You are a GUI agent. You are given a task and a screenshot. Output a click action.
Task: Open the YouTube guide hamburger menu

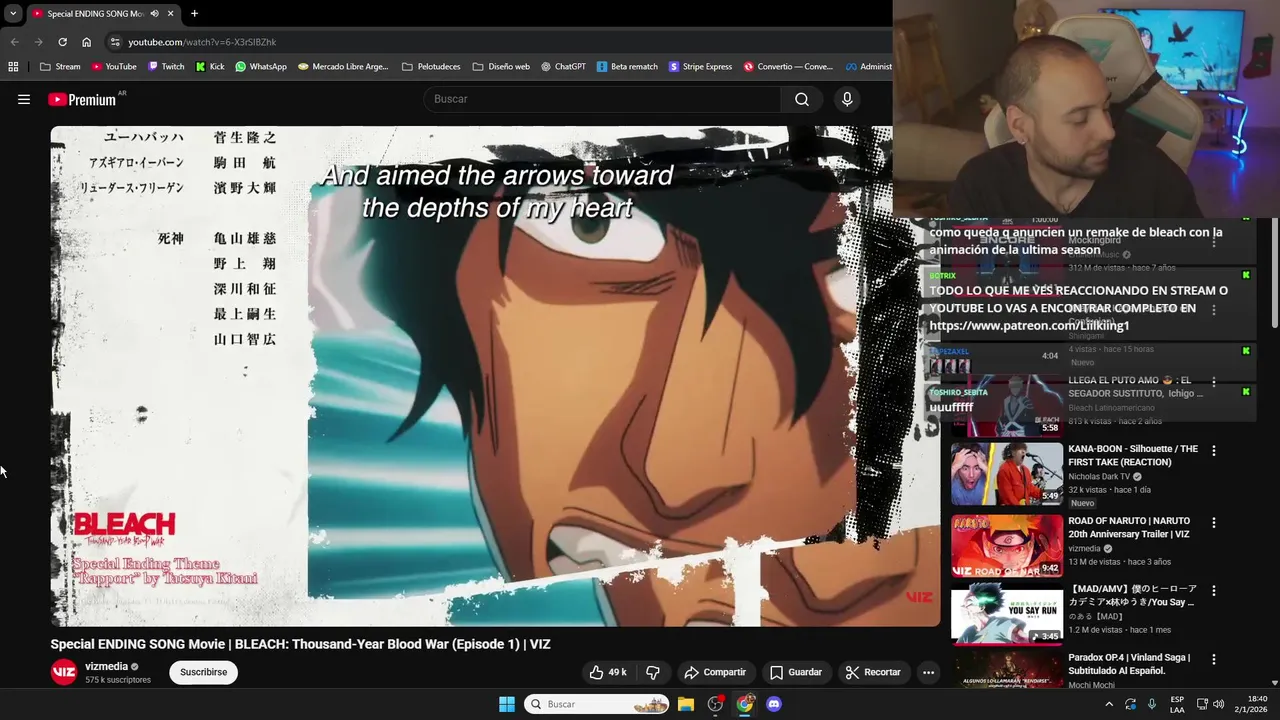[24, 99]
